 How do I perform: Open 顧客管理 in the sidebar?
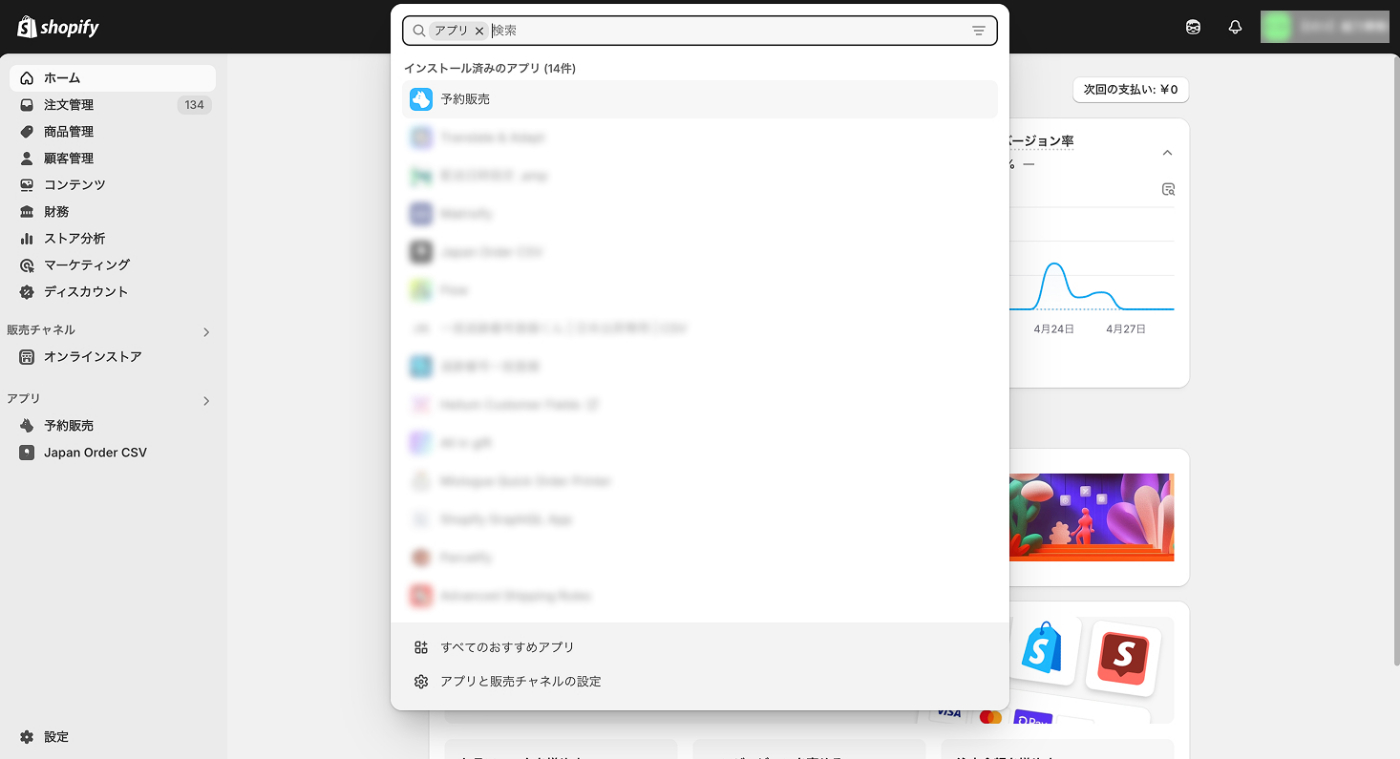click(x=113, y=158)
